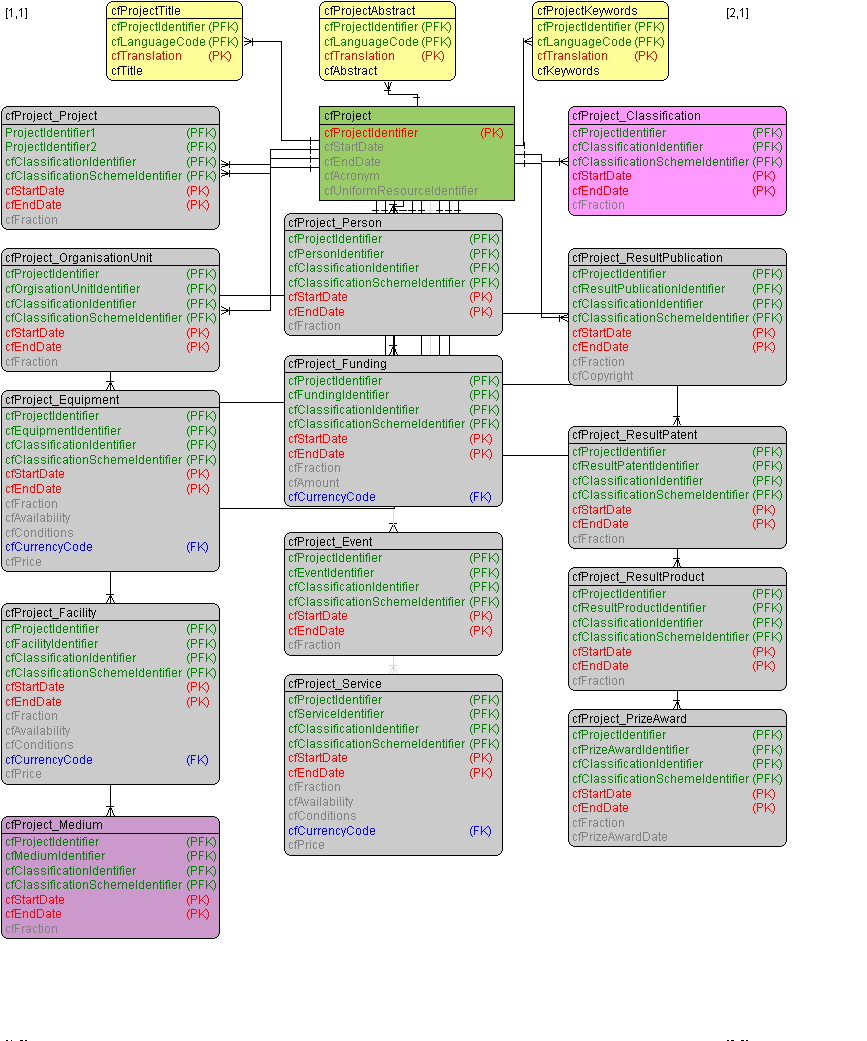
Task: Click cfAvailability in cfProject_Service
Action: 321,802
